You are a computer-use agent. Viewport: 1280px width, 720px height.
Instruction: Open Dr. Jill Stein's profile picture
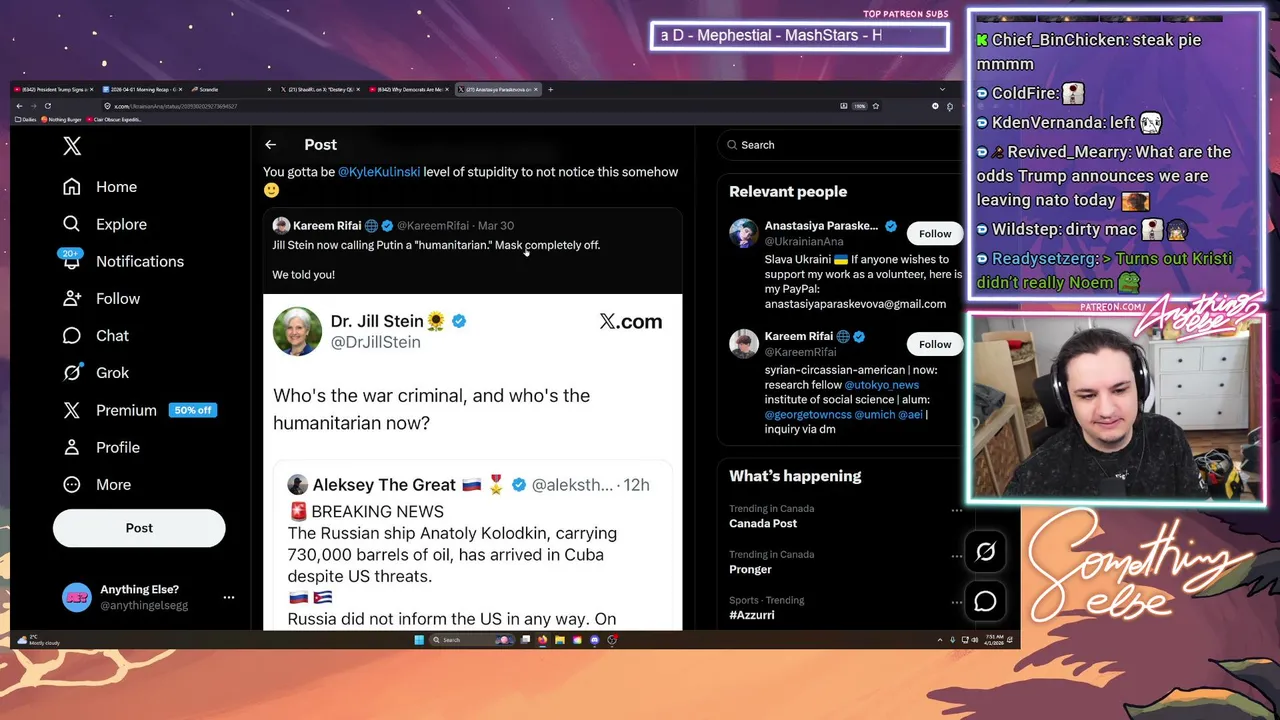tap(297, 331)
